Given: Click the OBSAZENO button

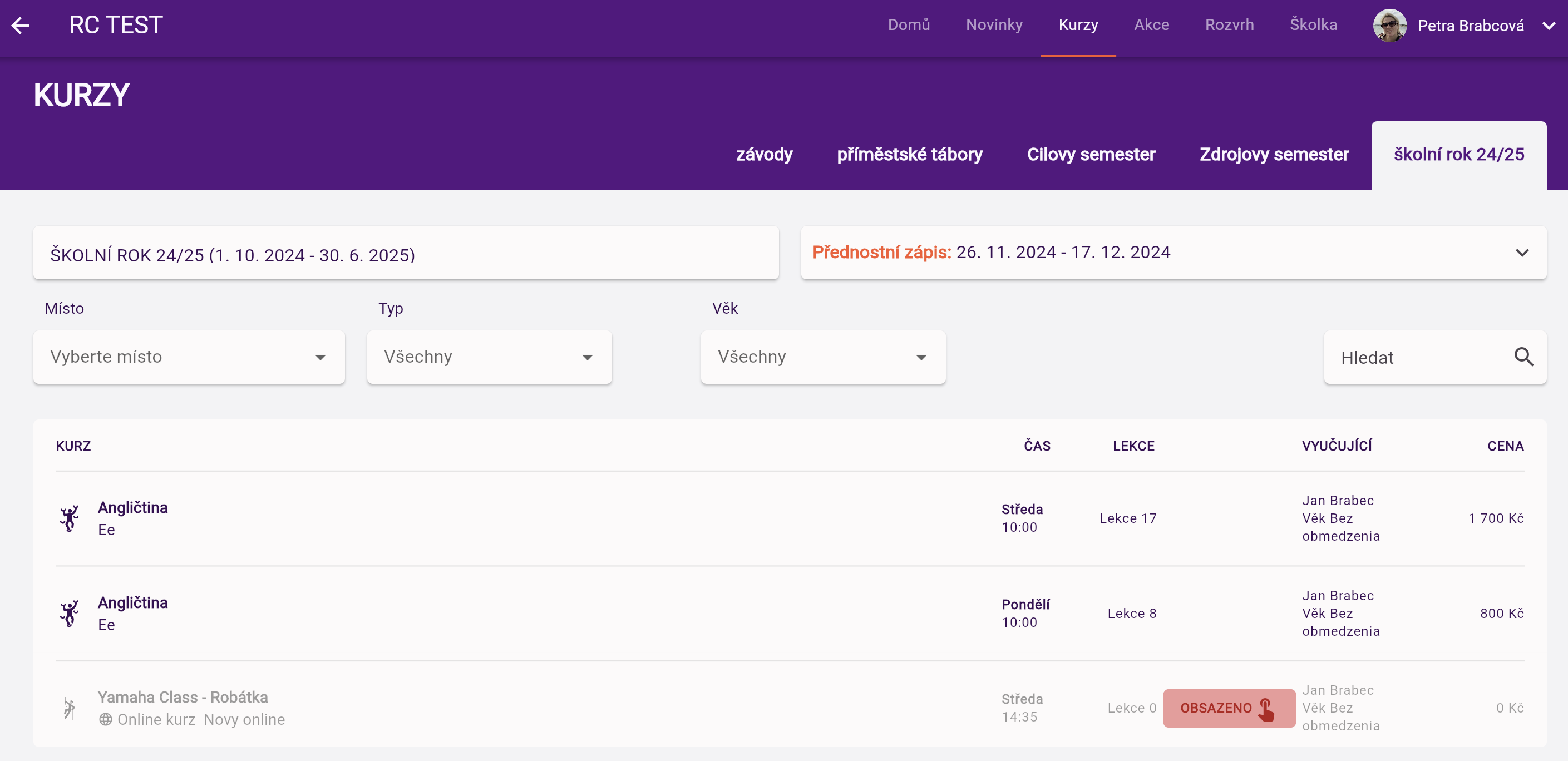Looking at the screenshot, I should pos(1229,708).
